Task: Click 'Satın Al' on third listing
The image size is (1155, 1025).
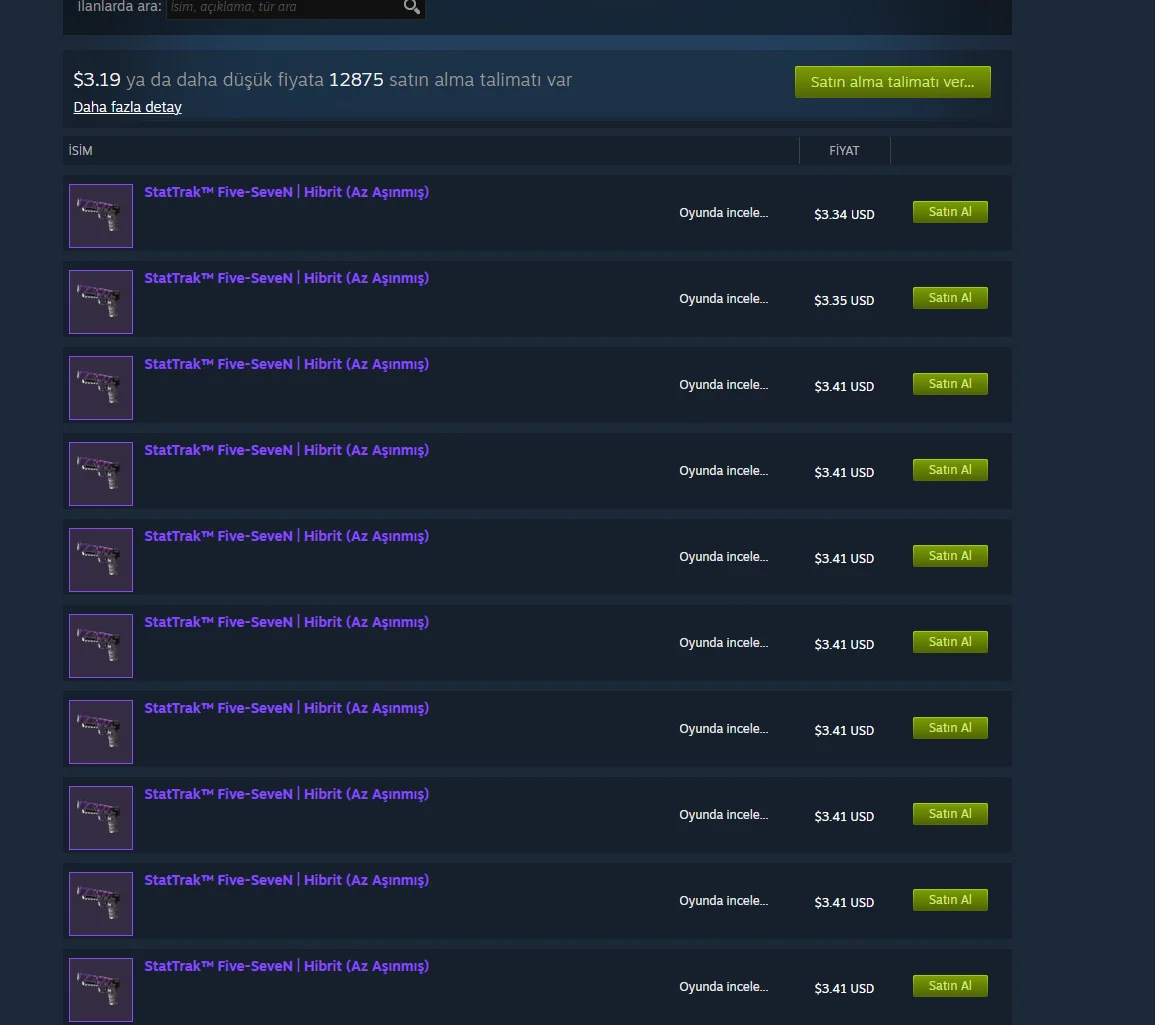Action: coord(949,384)
